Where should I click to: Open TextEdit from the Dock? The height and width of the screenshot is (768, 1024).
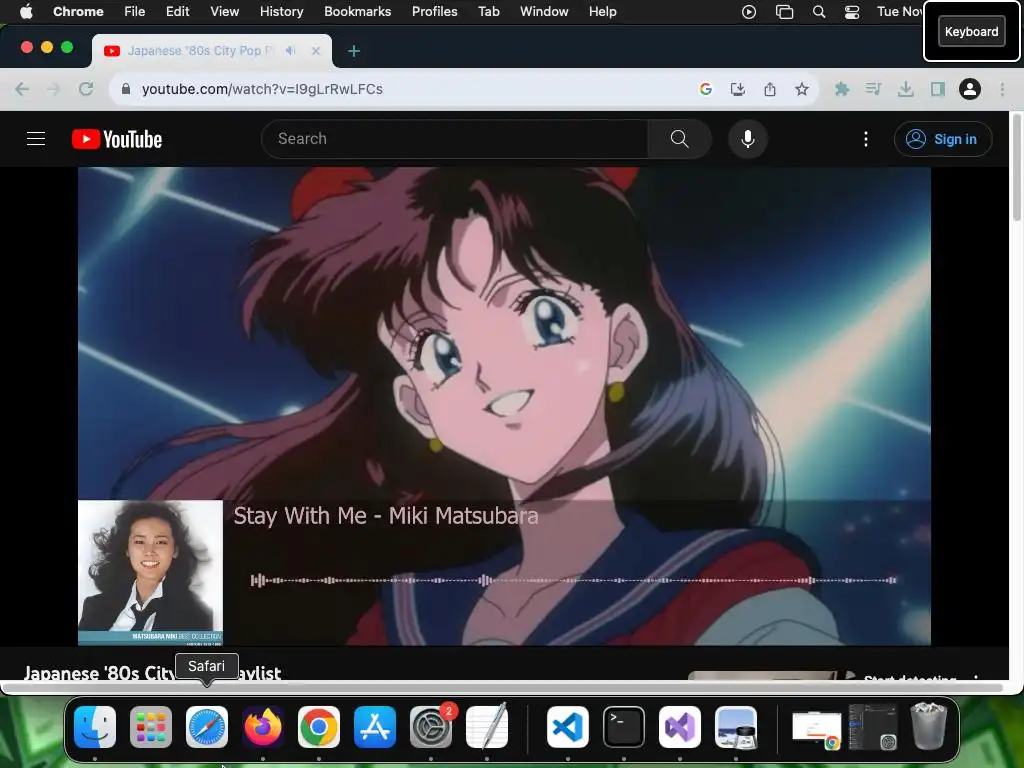point(487,726)
